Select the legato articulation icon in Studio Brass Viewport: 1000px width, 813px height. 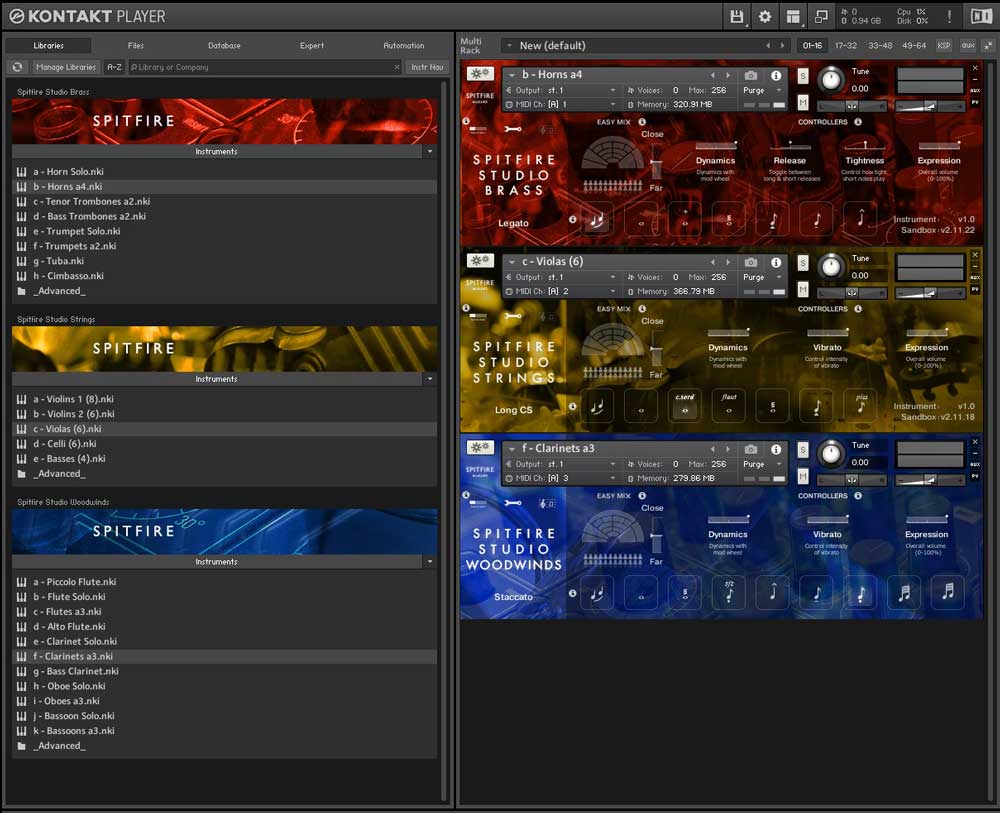(x=597, y=220)
